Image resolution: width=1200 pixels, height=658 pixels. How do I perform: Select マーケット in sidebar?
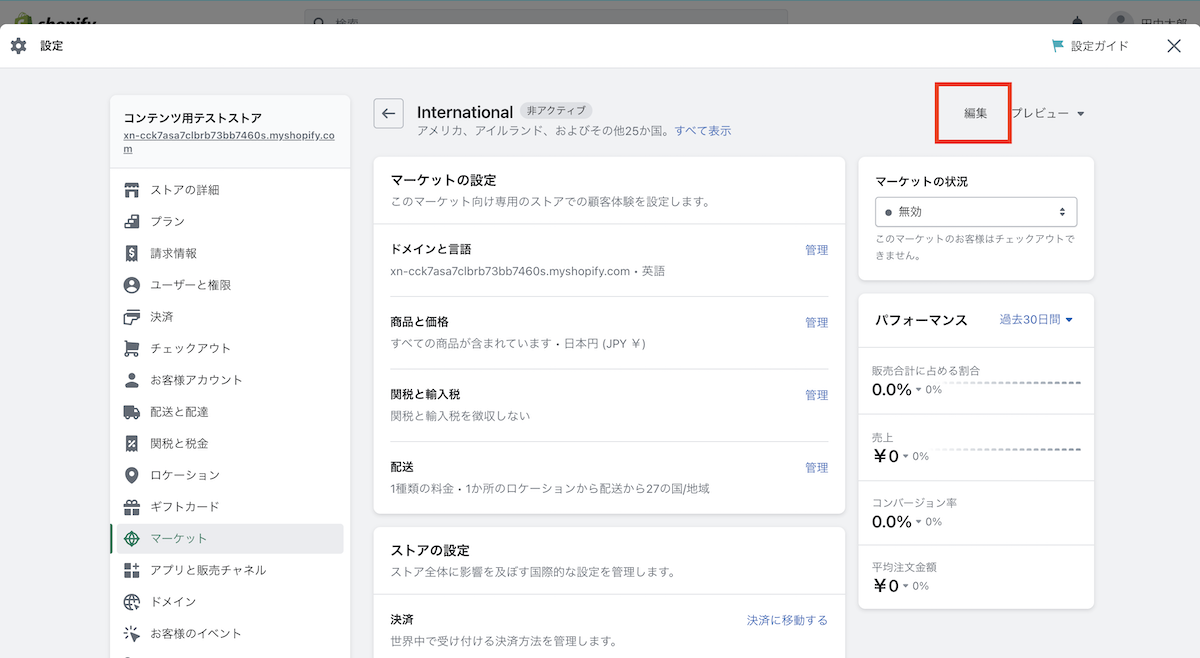[x=230, y=539]
